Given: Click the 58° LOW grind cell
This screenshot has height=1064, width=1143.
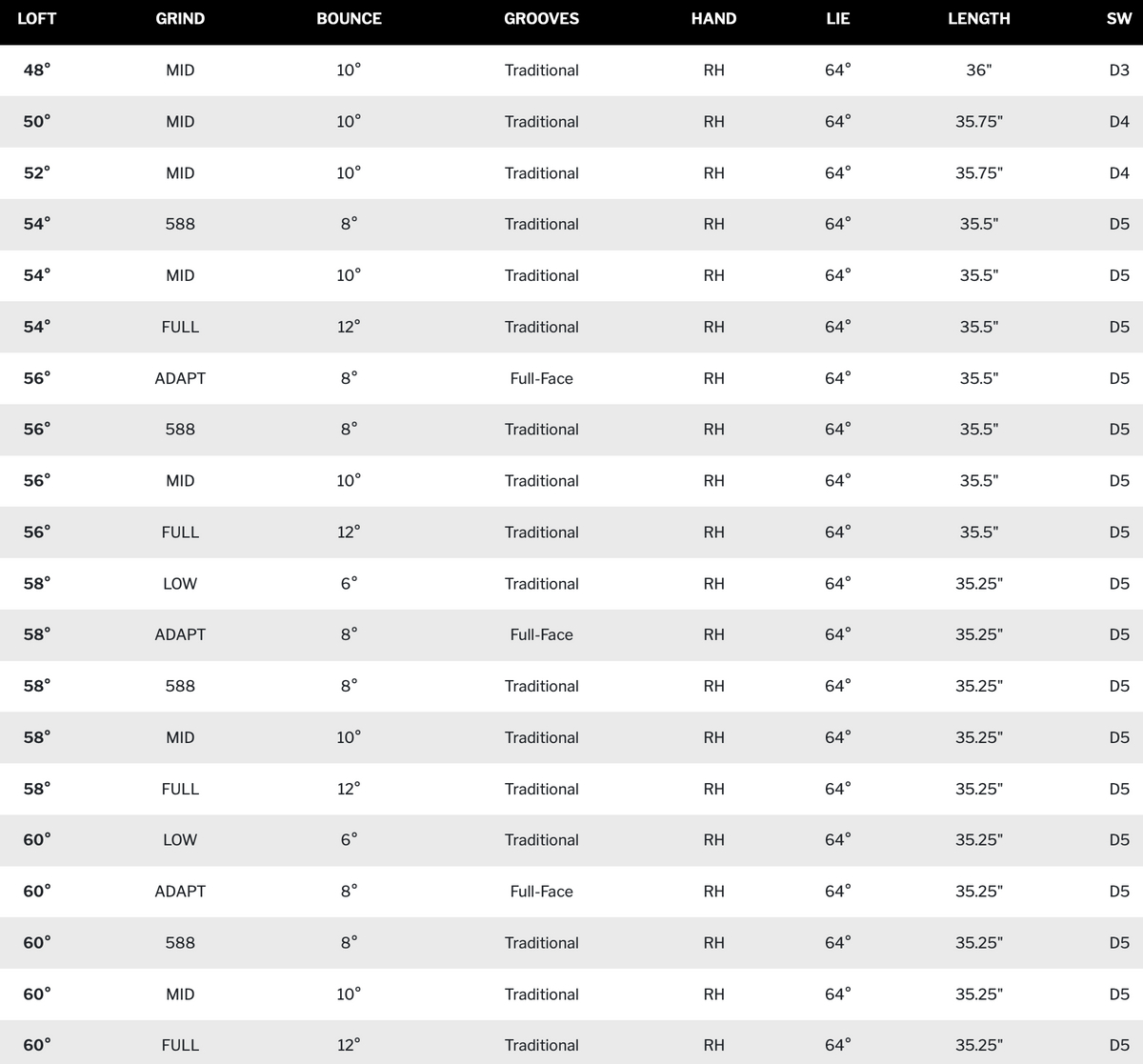Looking at the screenshot, I should (180, 584).
